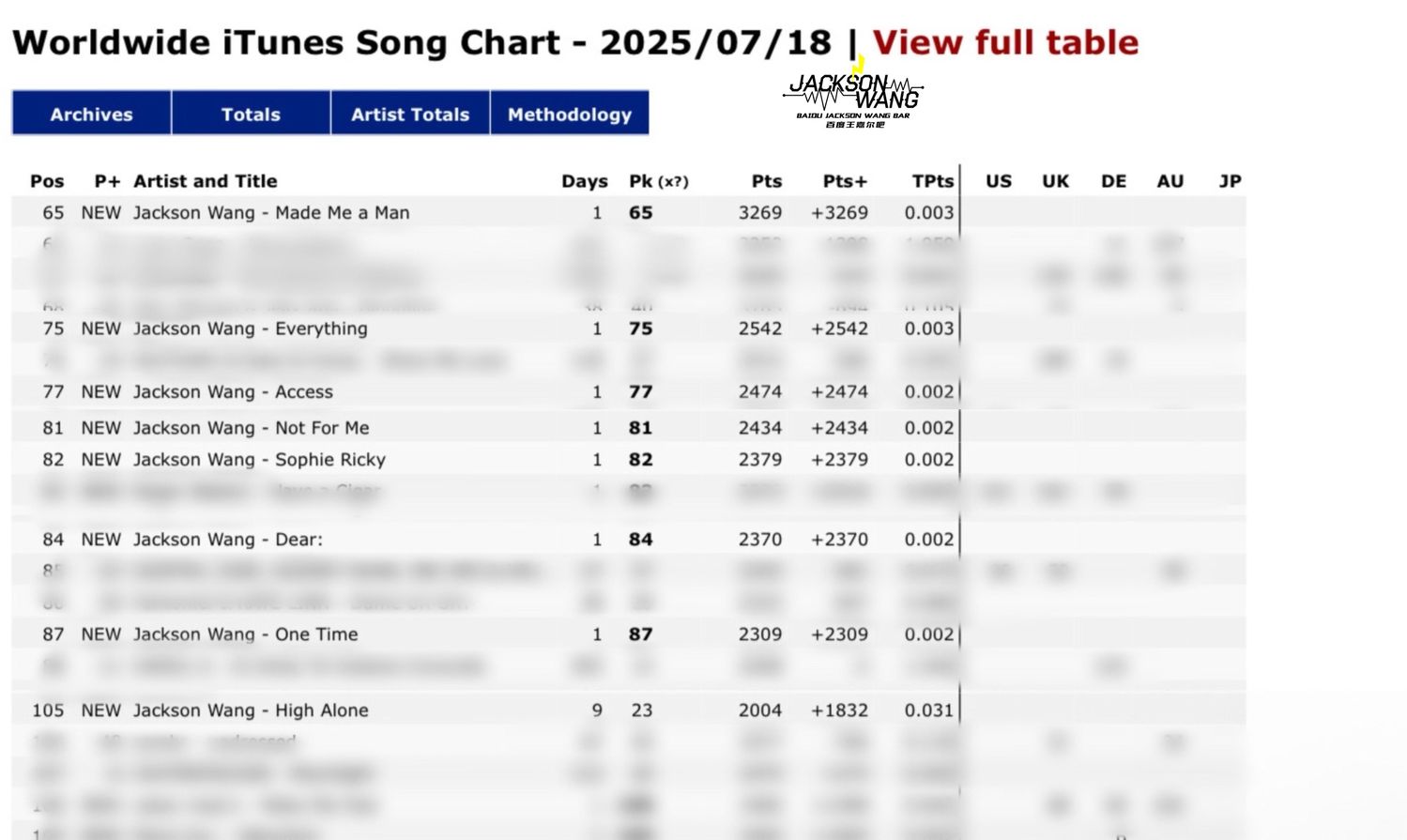
Task: Select the JP country column header
Action: click(x=1230, y=181)
